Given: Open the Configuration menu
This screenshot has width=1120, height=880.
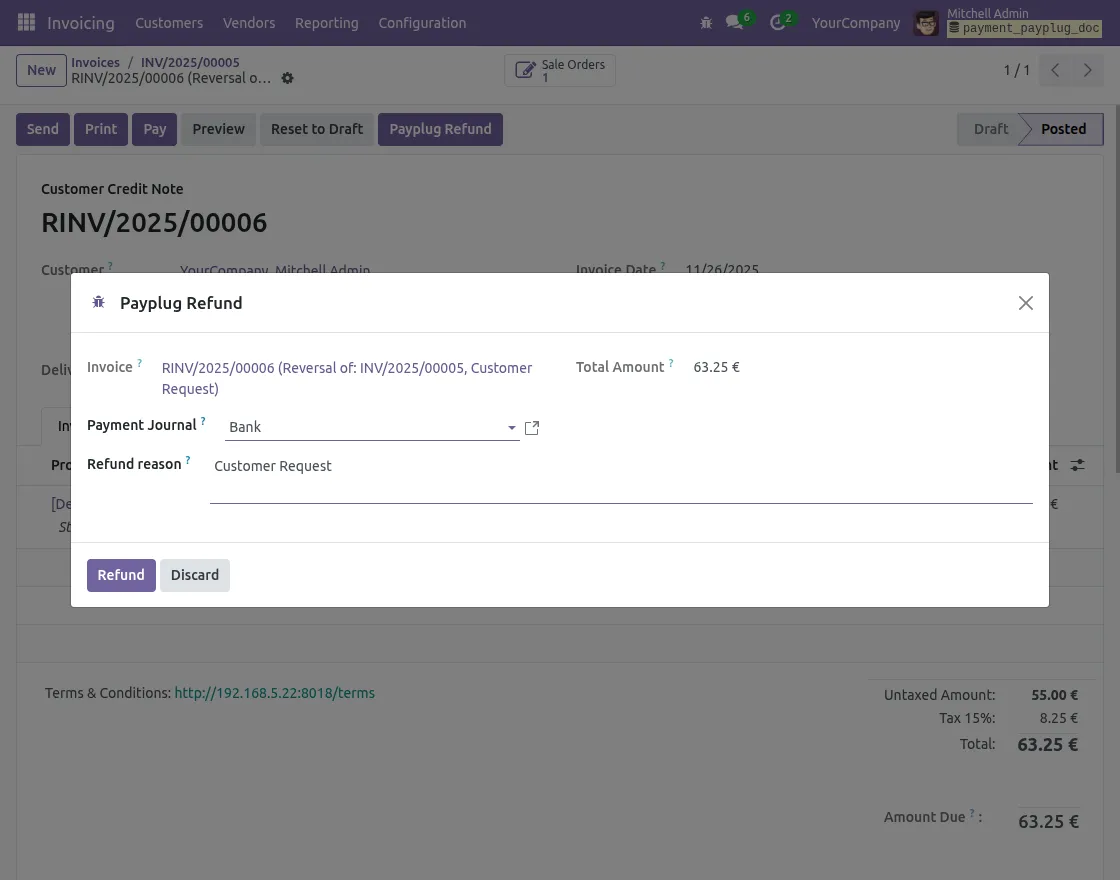Looking at the screenshot, I should coord(422,23).
